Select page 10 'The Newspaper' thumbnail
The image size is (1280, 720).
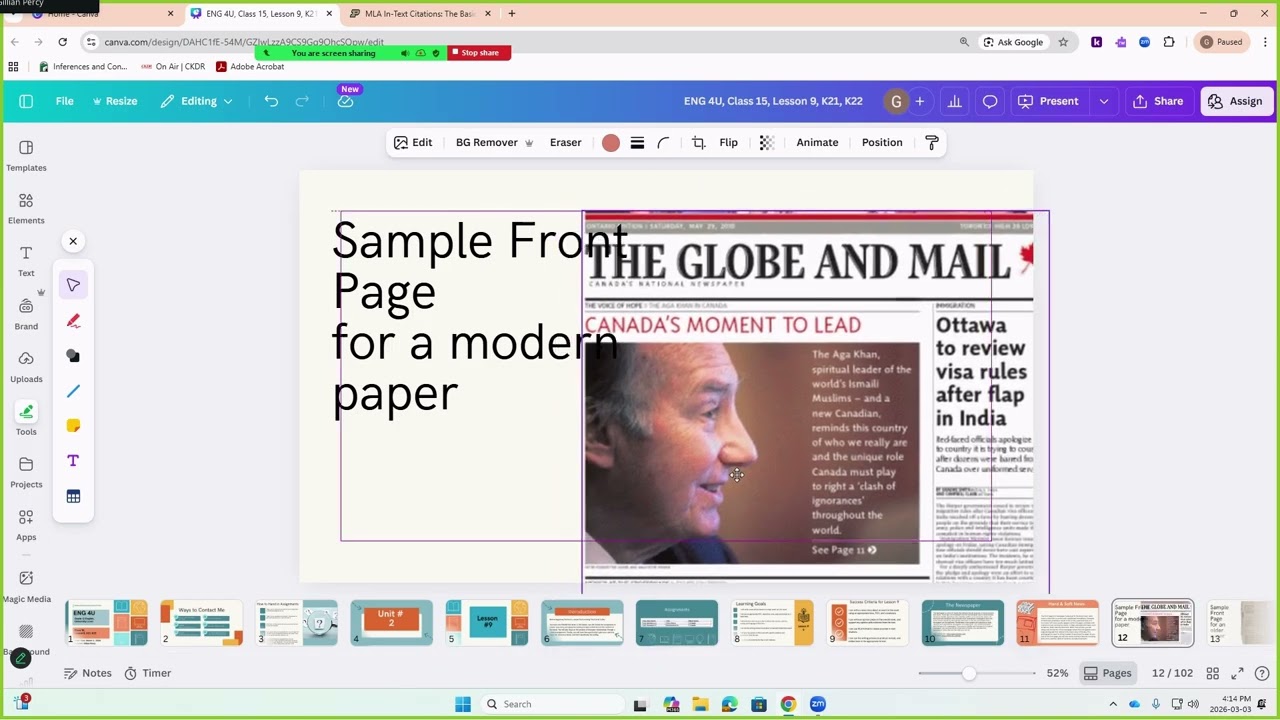962,623
